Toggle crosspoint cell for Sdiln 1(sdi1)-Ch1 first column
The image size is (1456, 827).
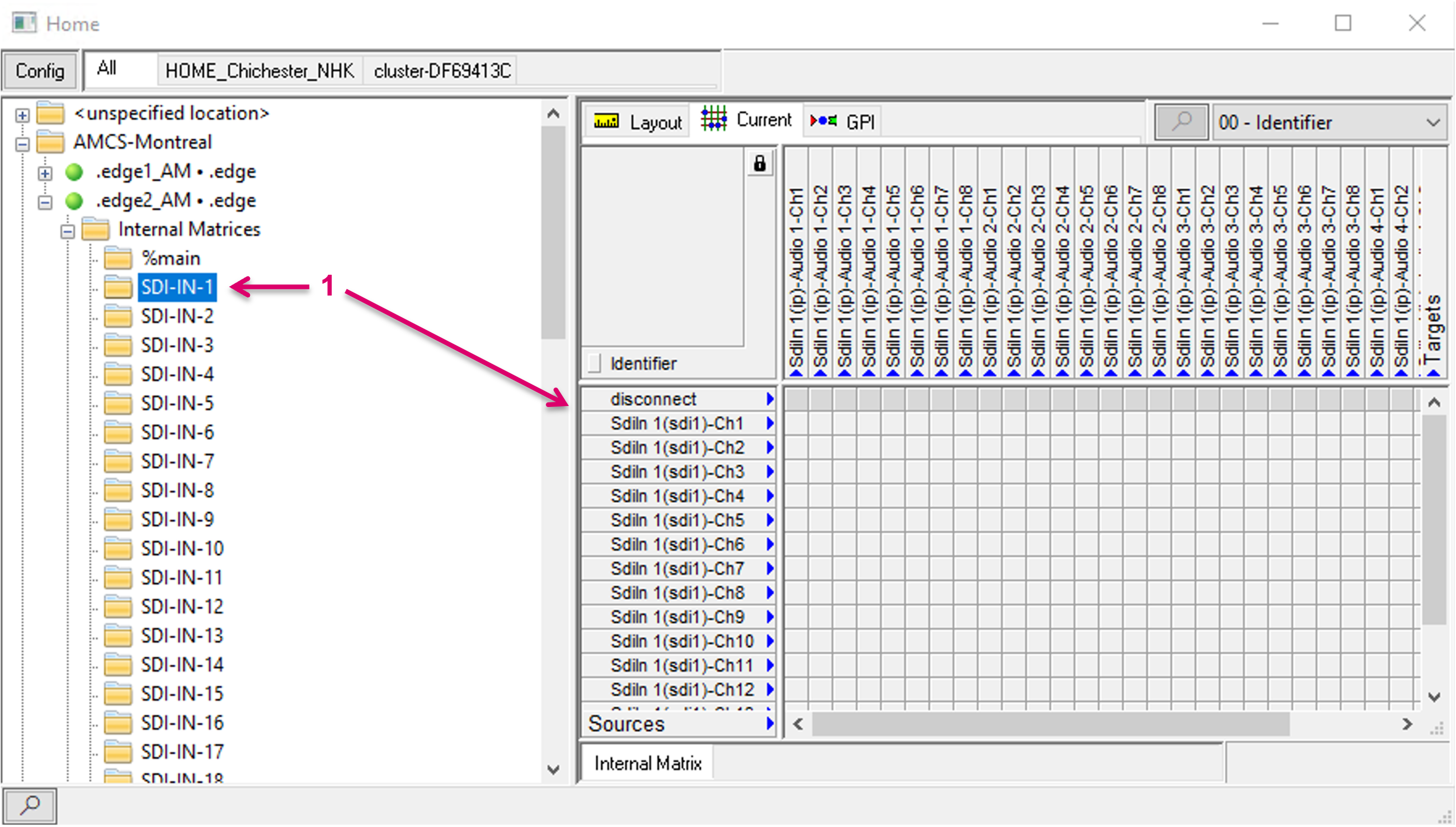pyautogui.click(x=796, y=424)
